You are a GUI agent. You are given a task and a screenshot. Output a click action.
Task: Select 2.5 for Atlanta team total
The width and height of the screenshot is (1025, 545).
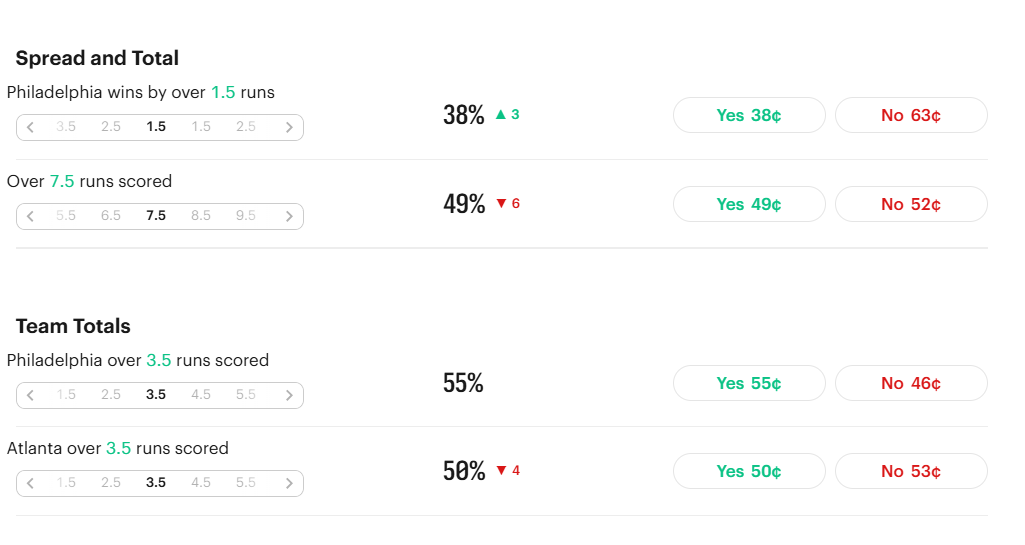point(110,483)
